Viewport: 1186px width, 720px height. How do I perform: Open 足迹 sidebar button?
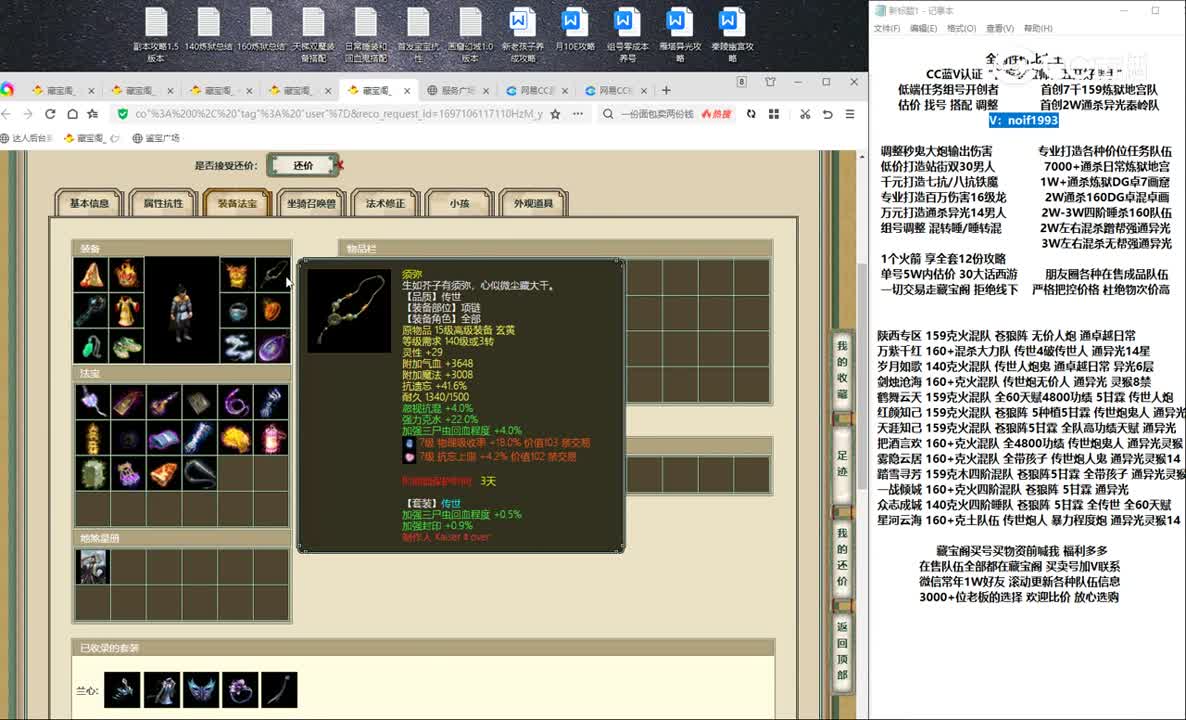coord(842,464)
